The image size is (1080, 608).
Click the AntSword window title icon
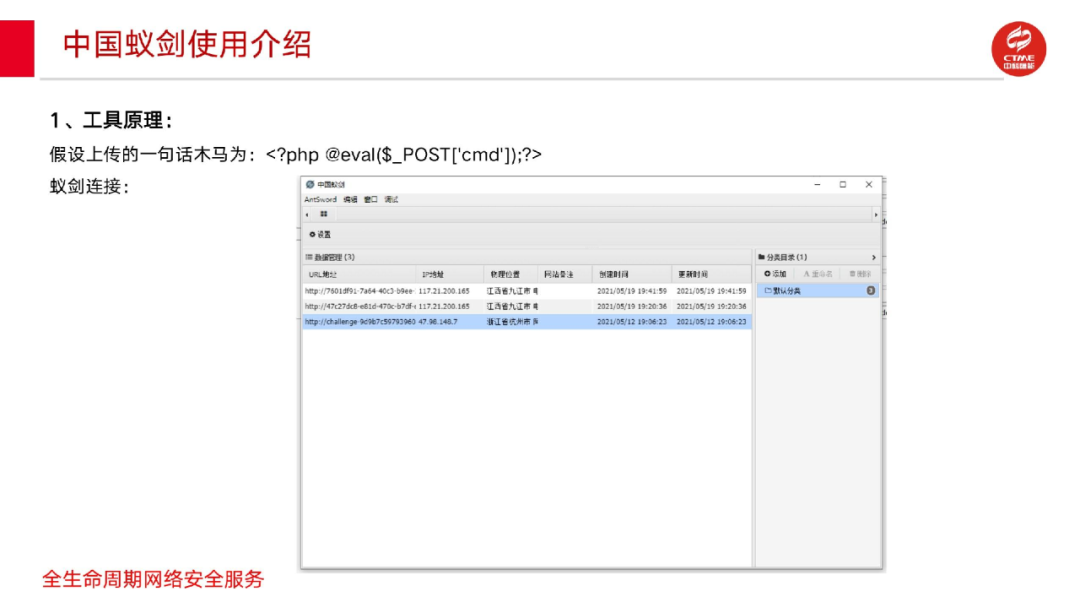pyautogui.click(x=310, y=185)
